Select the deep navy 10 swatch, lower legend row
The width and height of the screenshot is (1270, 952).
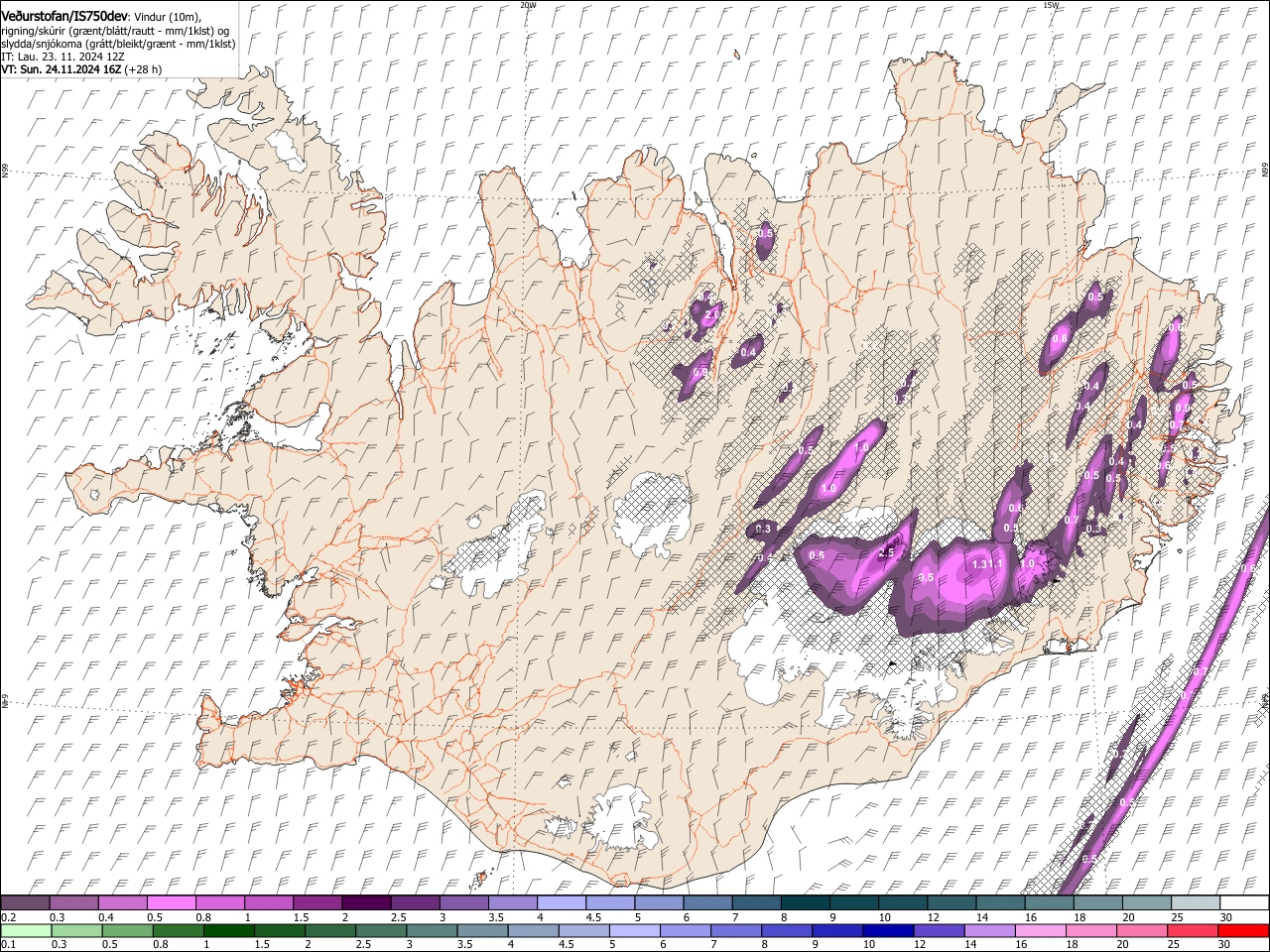888,930
